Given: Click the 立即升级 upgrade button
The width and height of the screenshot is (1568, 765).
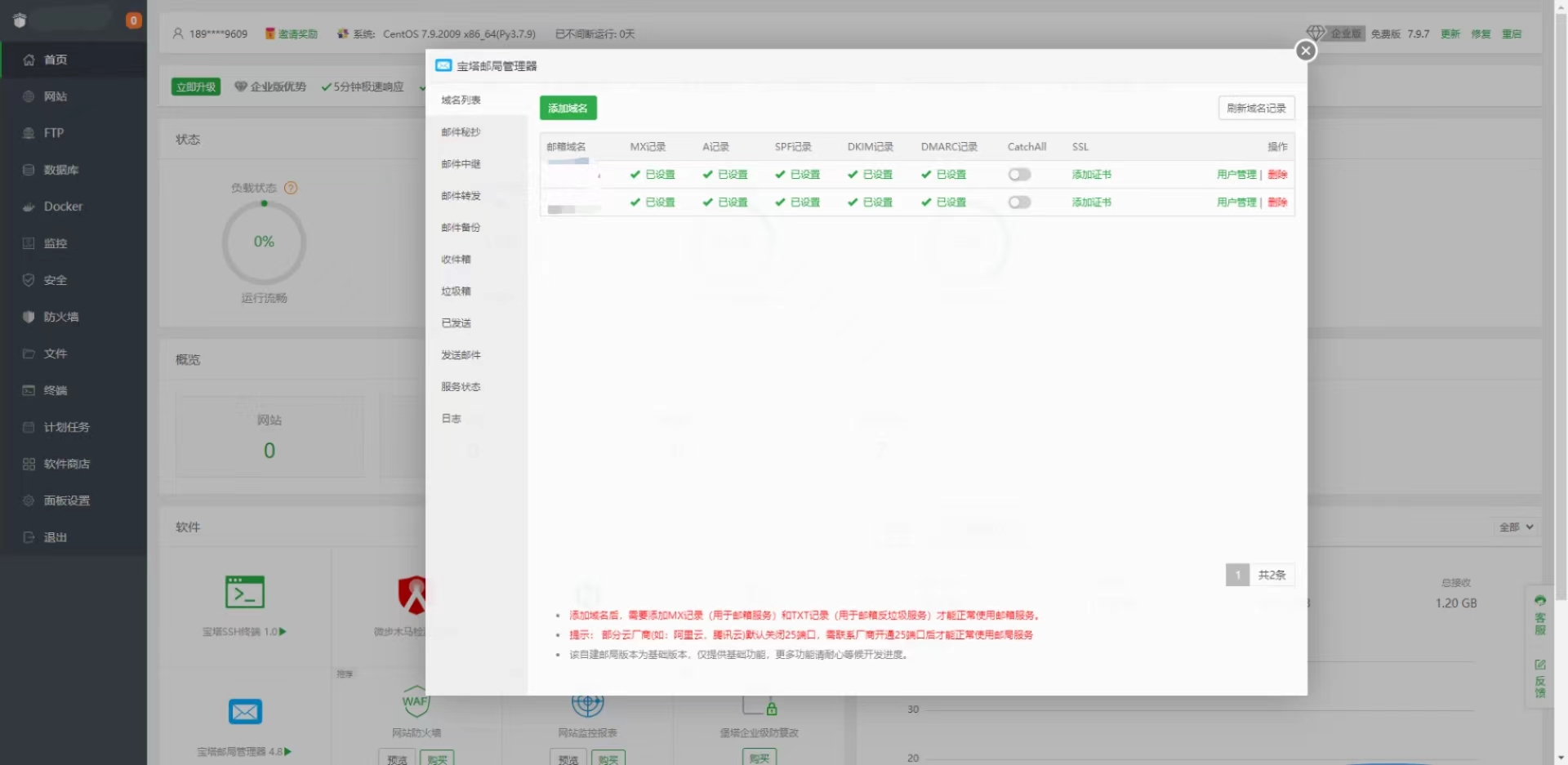Looking at the screenshot, I should coord(196,87).
